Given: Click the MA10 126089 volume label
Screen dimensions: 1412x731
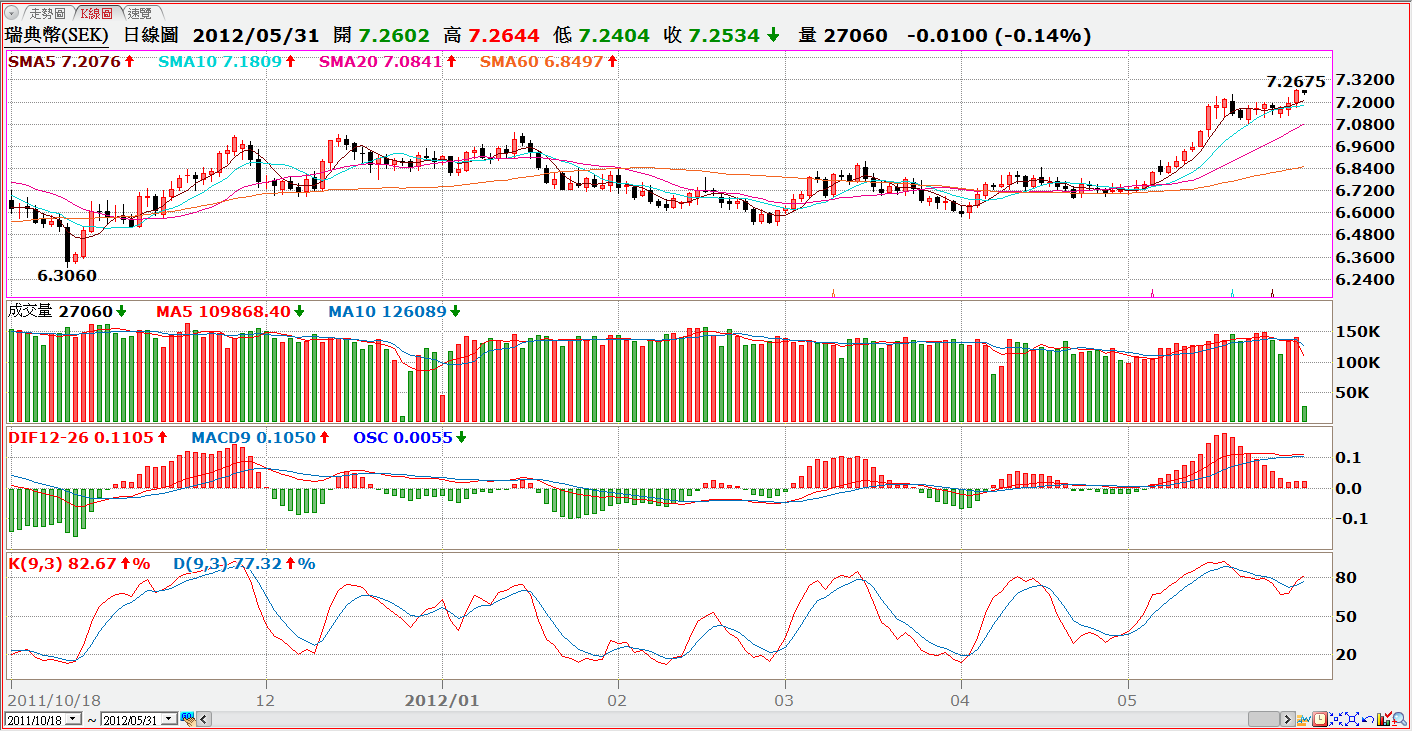Looking at the screenshot, I should click(394, 311).
